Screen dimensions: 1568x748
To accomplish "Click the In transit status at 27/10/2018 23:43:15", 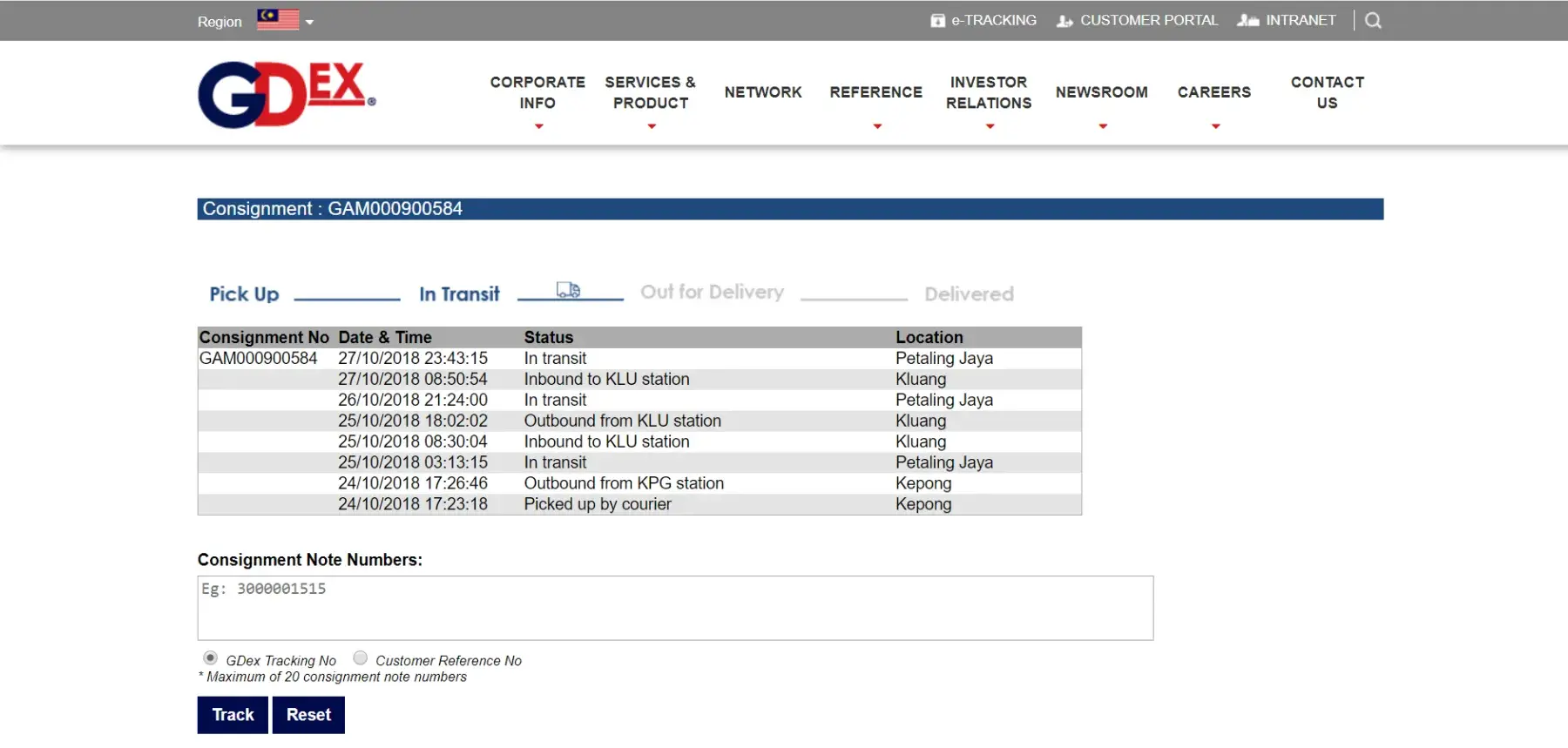I will 555,358.
